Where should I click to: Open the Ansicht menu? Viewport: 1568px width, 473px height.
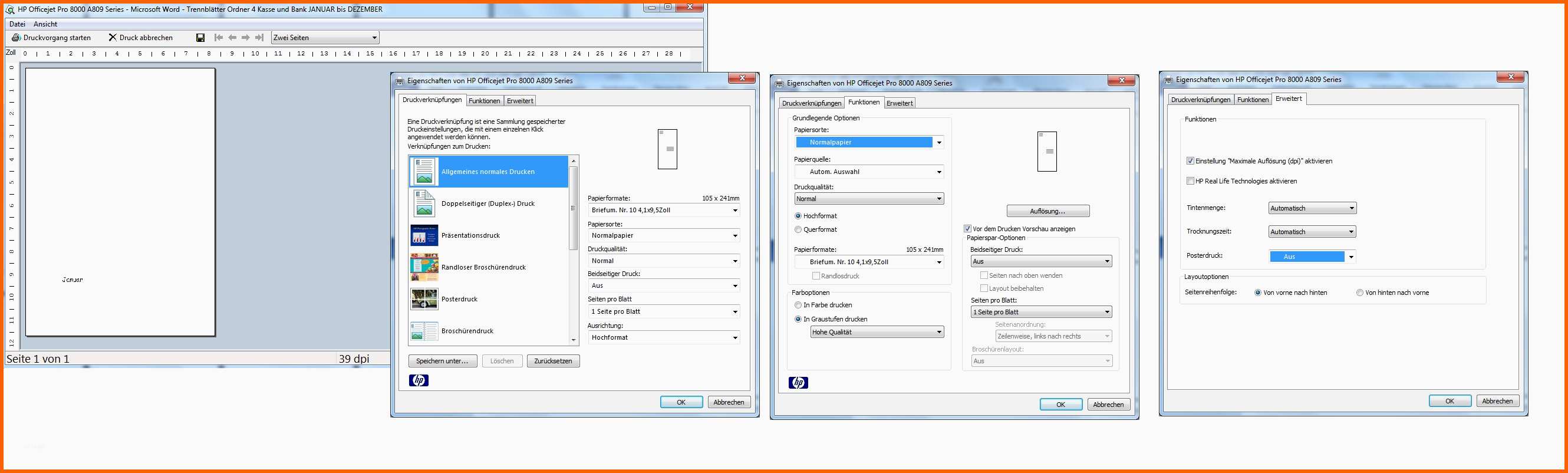pos(45,24)
